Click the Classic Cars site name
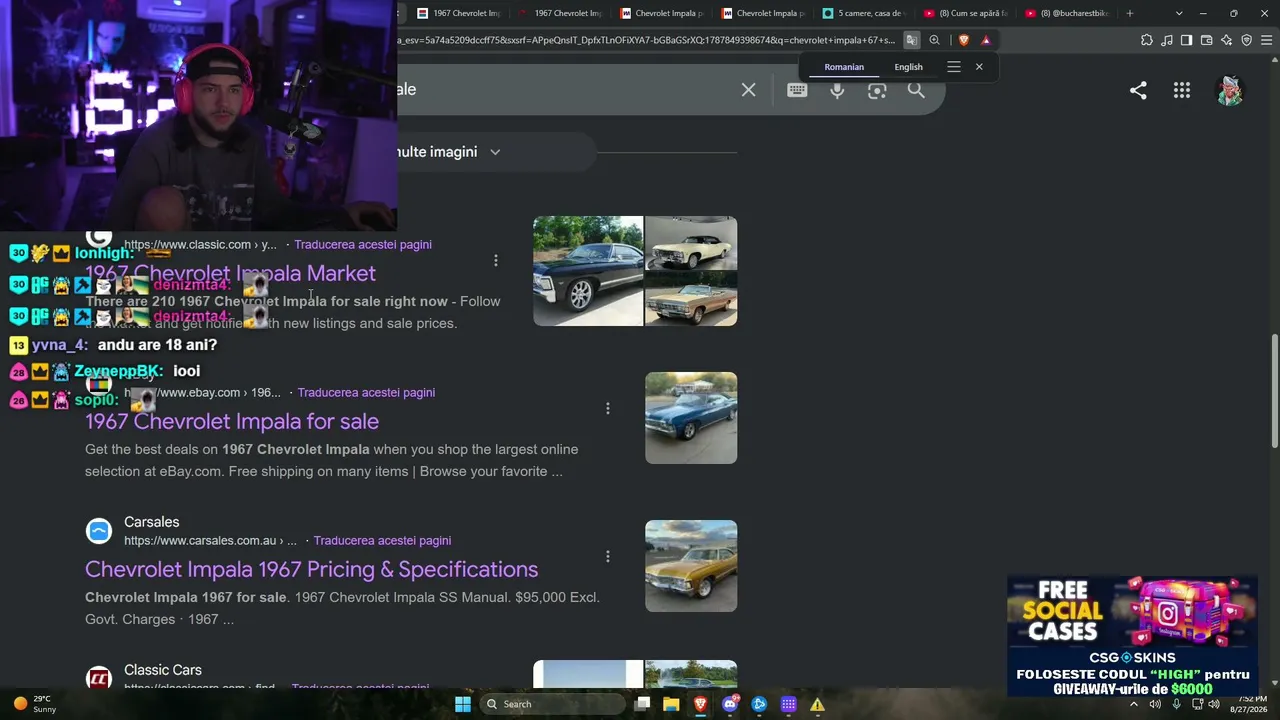Viewport: 1280px width, 720px height. click(x=163, y=670)
